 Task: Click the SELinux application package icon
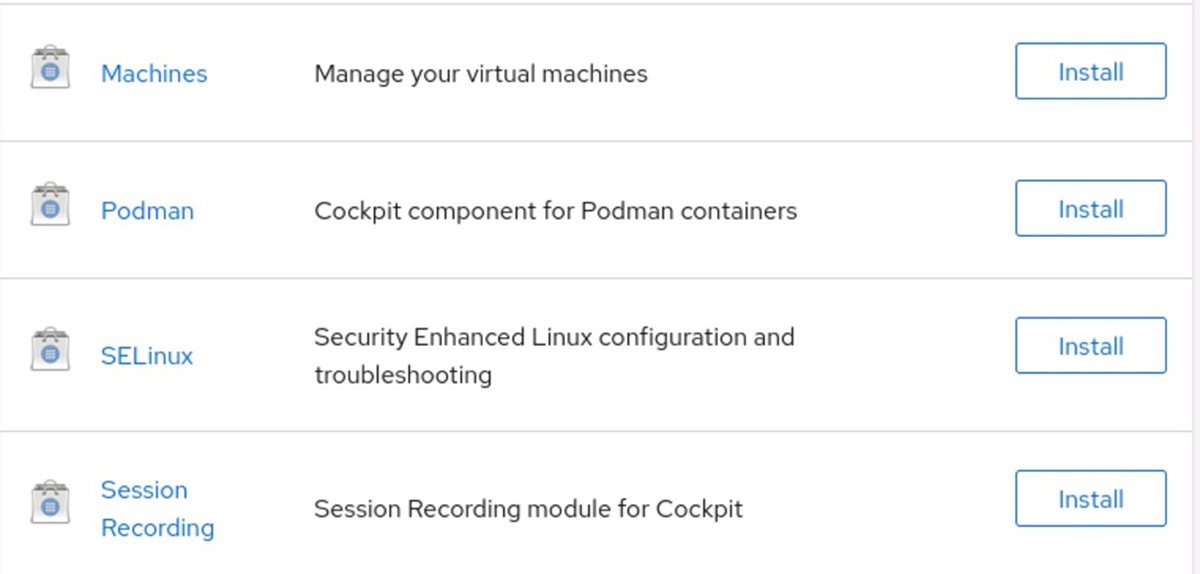[x=50, y=350]
